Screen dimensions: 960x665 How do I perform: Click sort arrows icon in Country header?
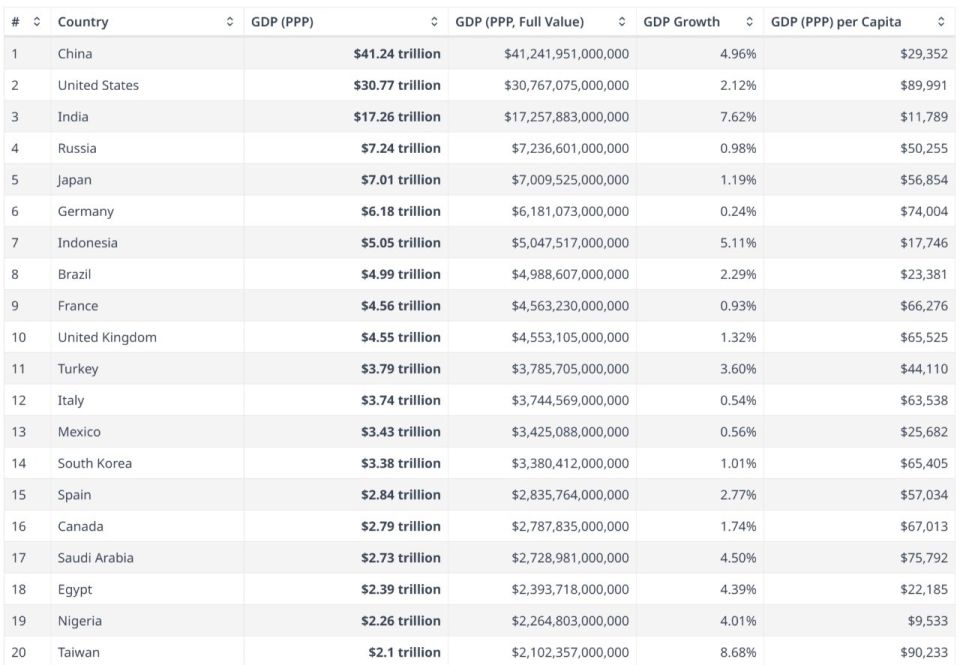(230, 22)
